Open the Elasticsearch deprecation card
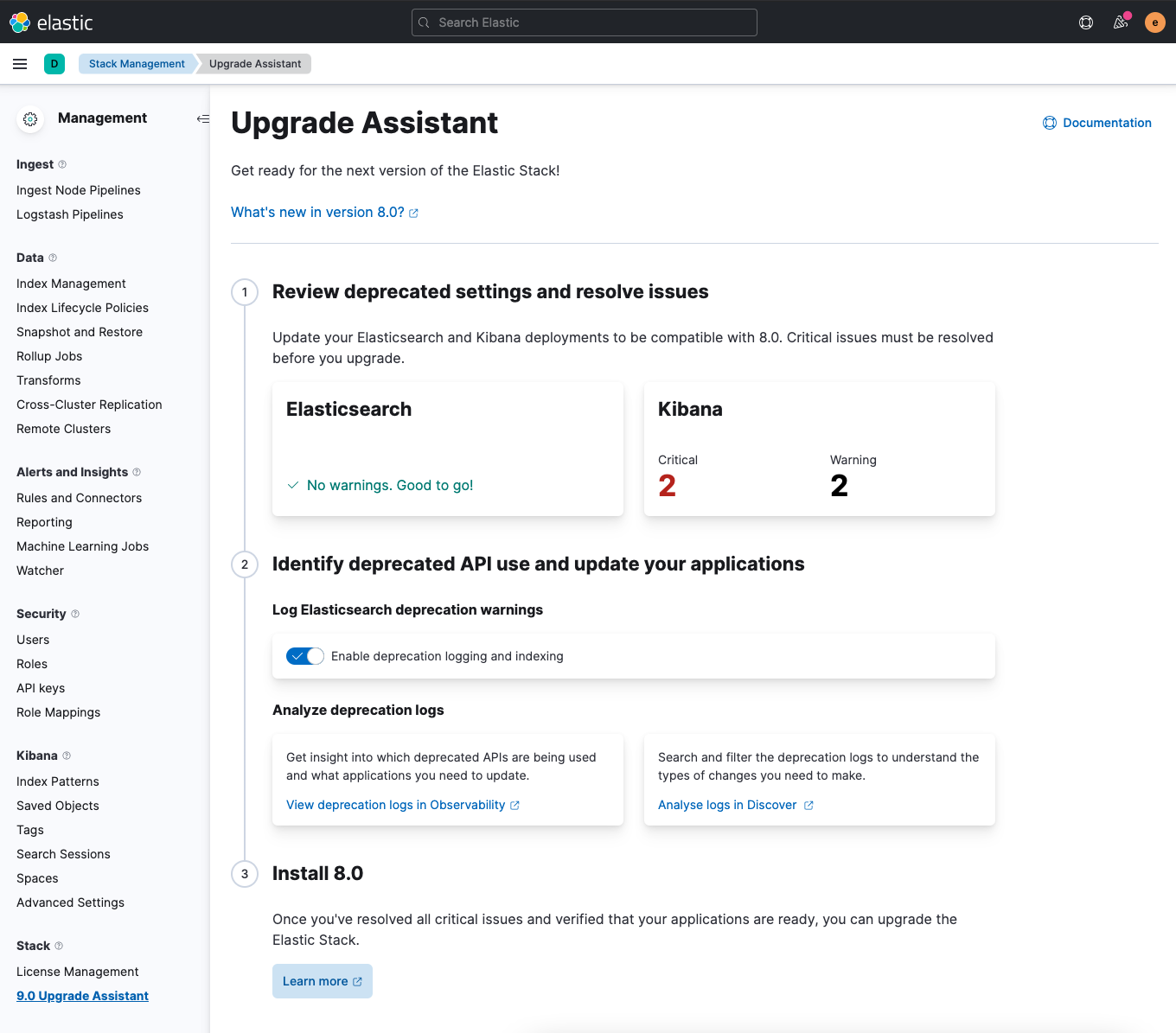The width and height of the screenshot is (1176, 1033). (x=448, y=450)
